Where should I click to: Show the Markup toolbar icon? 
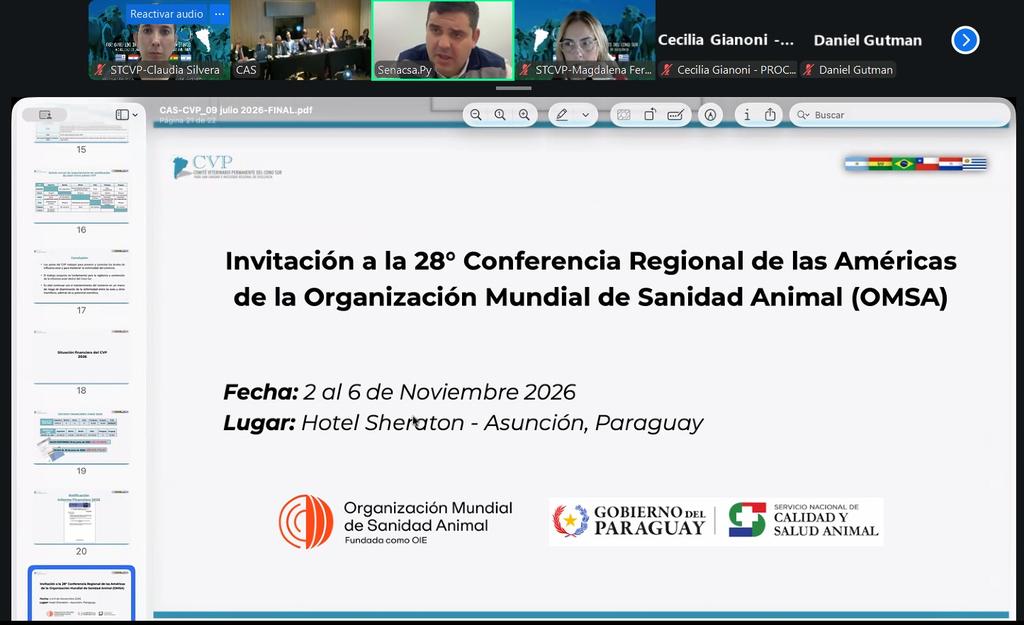pyautogui.click(x=711, y=115)
